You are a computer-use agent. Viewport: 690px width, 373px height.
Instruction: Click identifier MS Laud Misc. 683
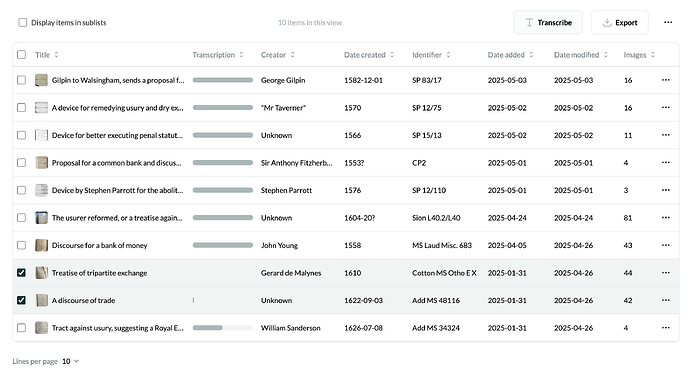tap(442, 245)
